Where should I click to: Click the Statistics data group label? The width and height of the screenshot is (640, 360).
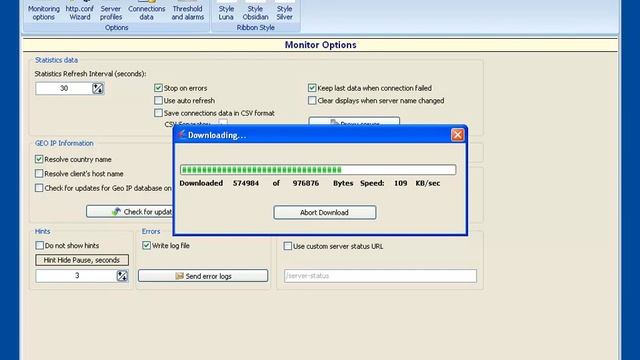56,60
